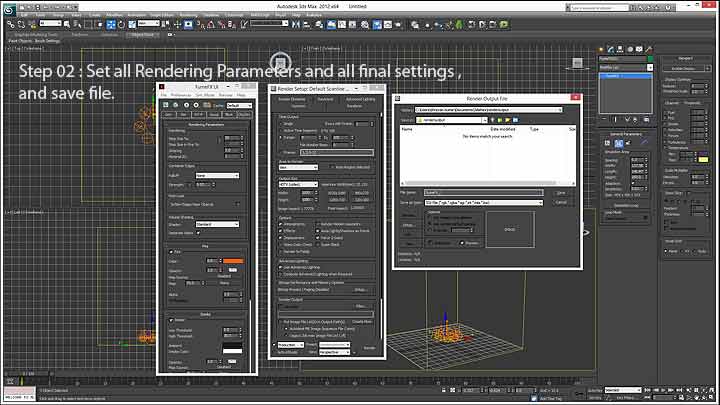Select the Select and Link tool
The height and width of the screenshot is (405, 720).
[11, 24]
